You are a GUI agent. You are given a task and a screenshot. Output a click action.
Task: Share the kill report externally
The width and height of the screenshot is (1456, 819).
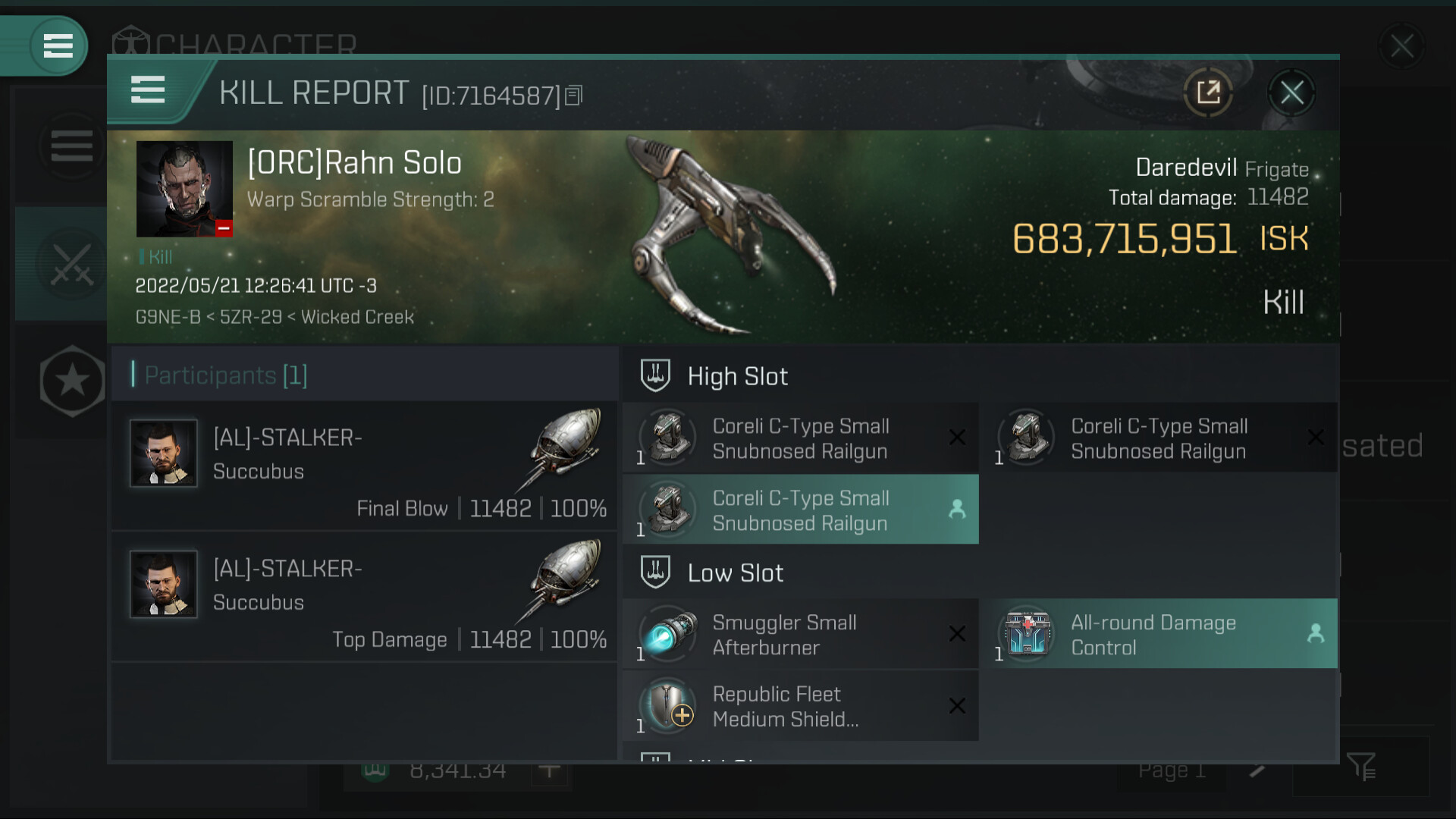[x=1208, y=93]
